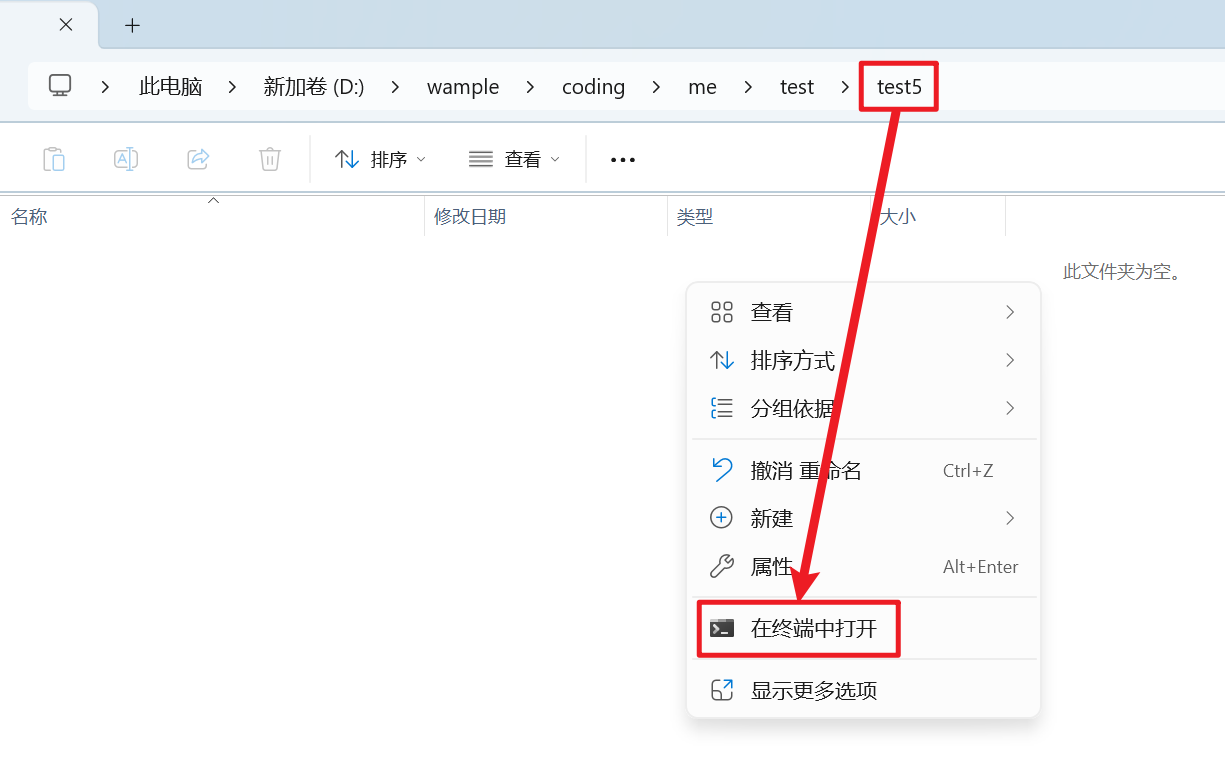Click the Share icon in the toolbar
Screen dimensions: 1225x768
[x=197, y=158]
